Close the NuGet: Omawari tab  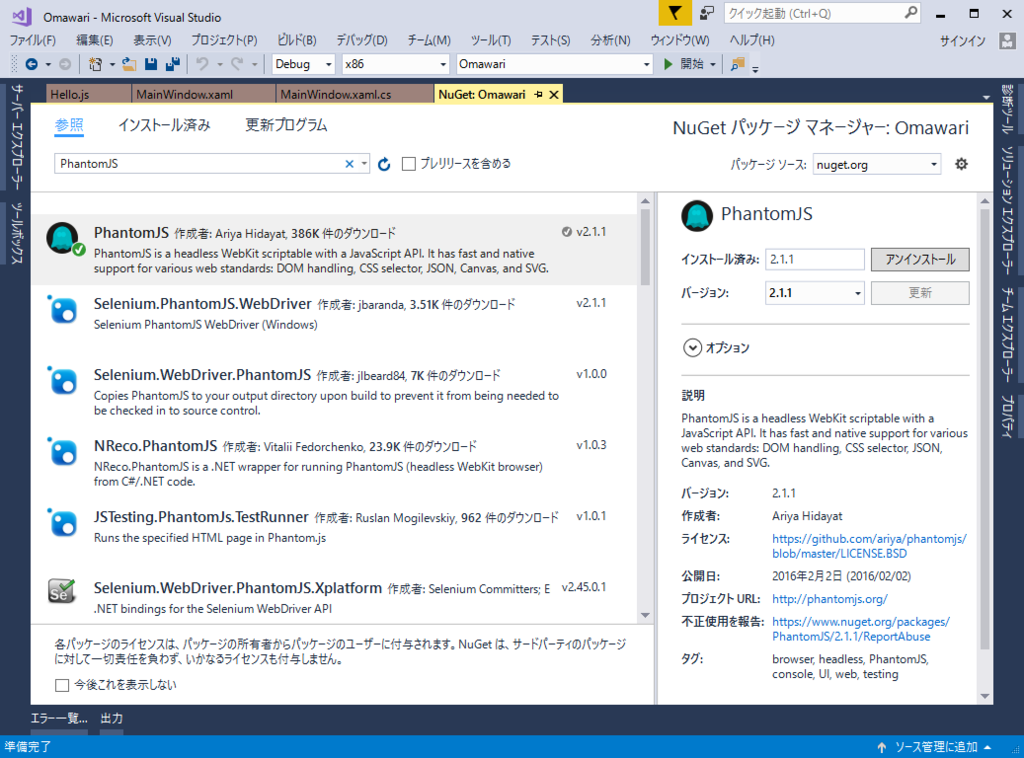(x=554, y=95)
